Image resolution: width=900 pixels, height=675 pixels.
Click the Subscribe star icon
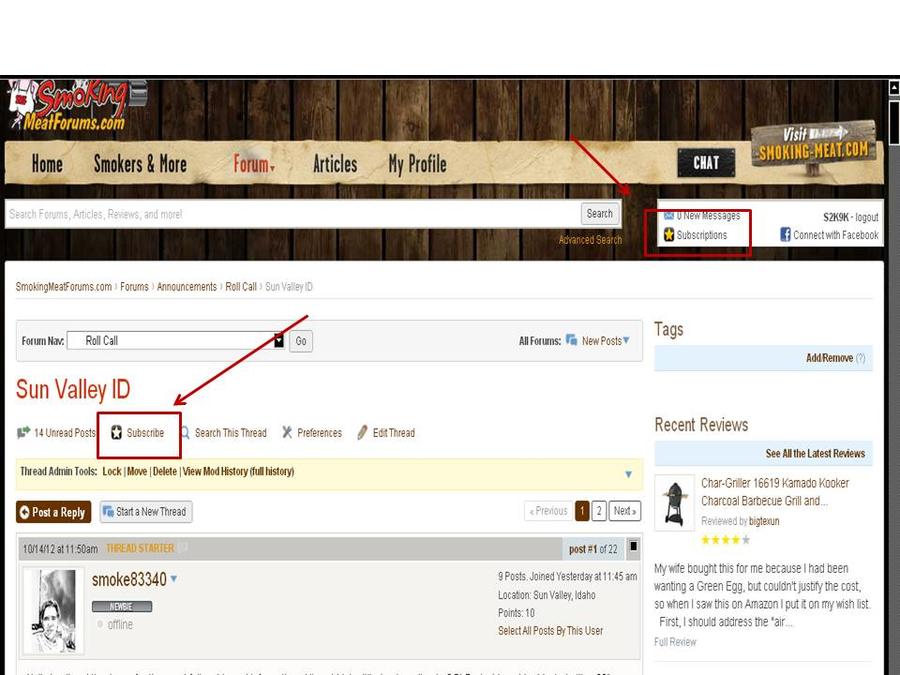click(x=116, y=433)
